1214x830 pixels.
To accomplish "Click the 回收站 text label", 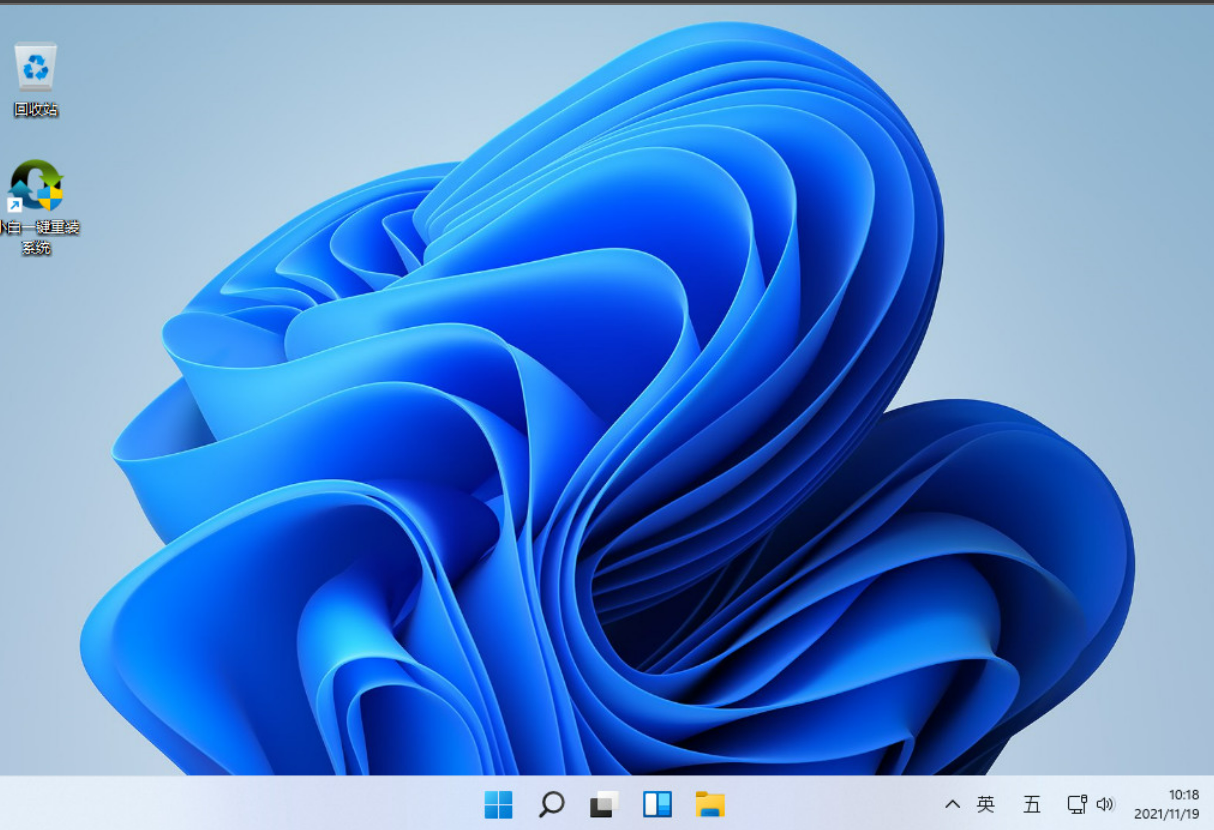I will 36,110.
